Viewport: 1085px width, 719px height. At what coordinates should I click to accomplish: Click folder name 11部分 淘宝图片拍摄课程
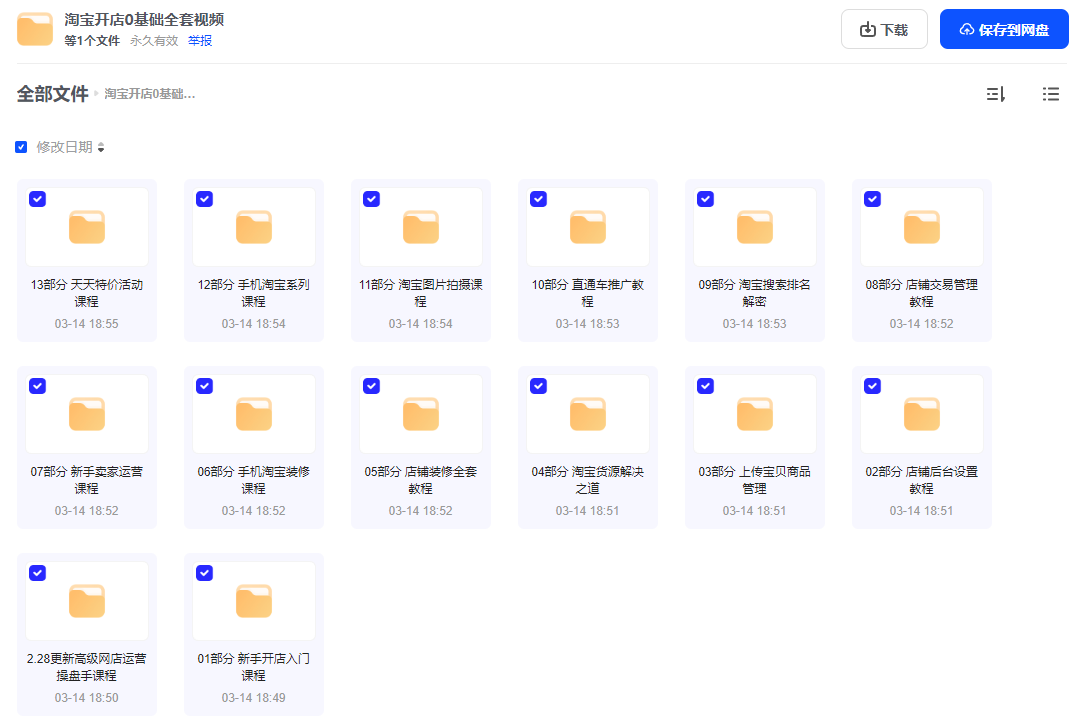tap(421, 293)
